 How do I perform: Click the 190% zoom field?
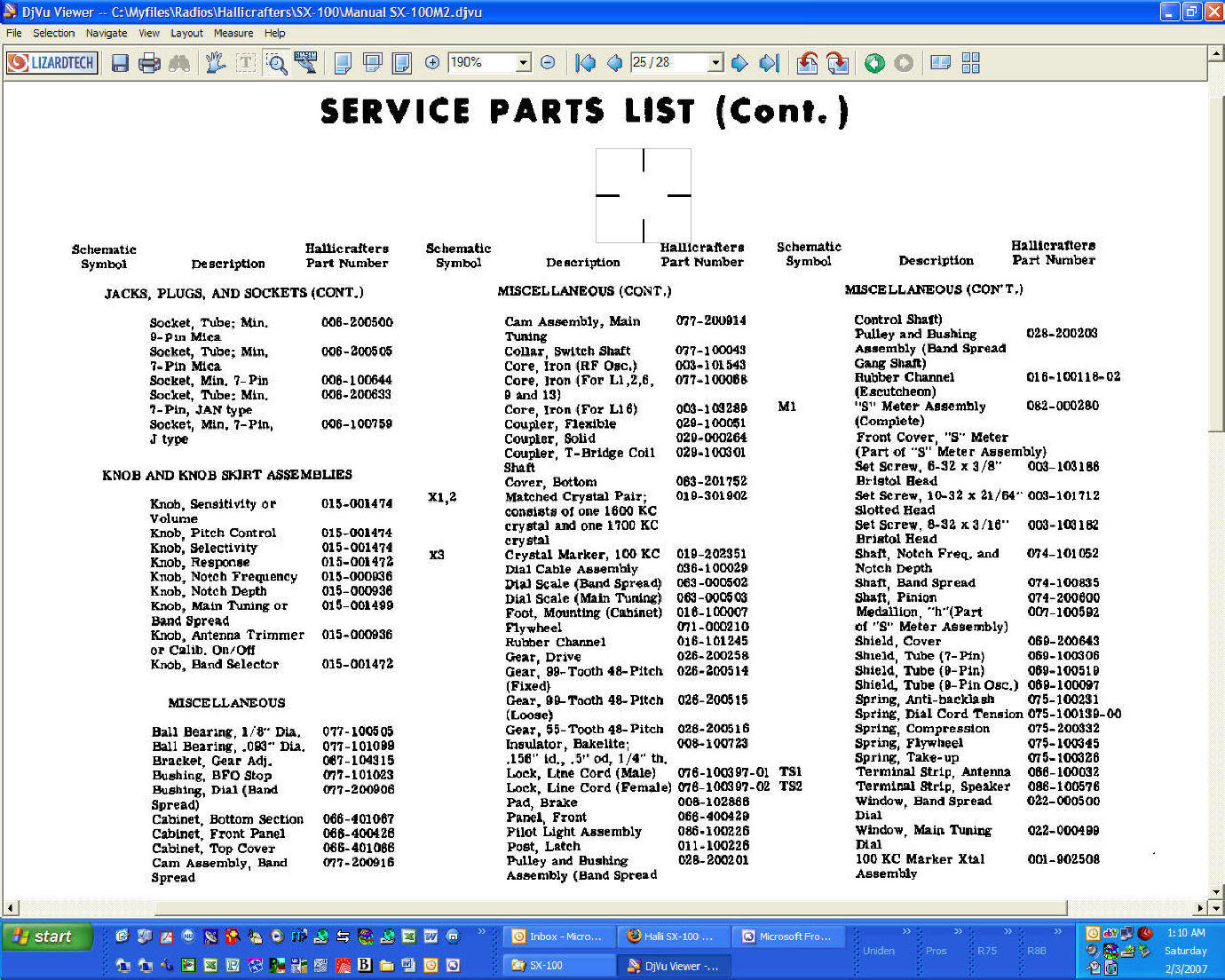[x=482, y=62]
